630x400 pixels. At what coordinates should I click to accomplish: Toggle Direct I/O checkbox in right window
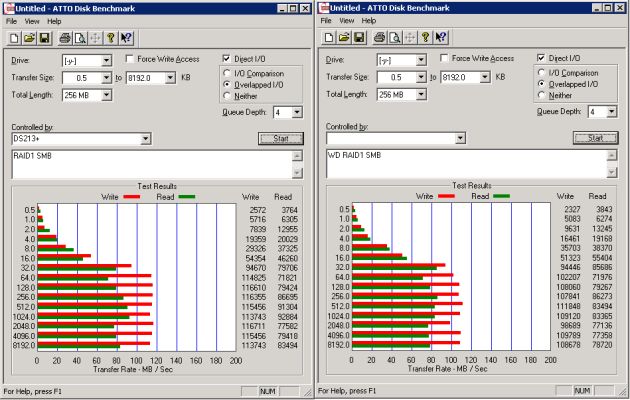(x=541, y=58)
